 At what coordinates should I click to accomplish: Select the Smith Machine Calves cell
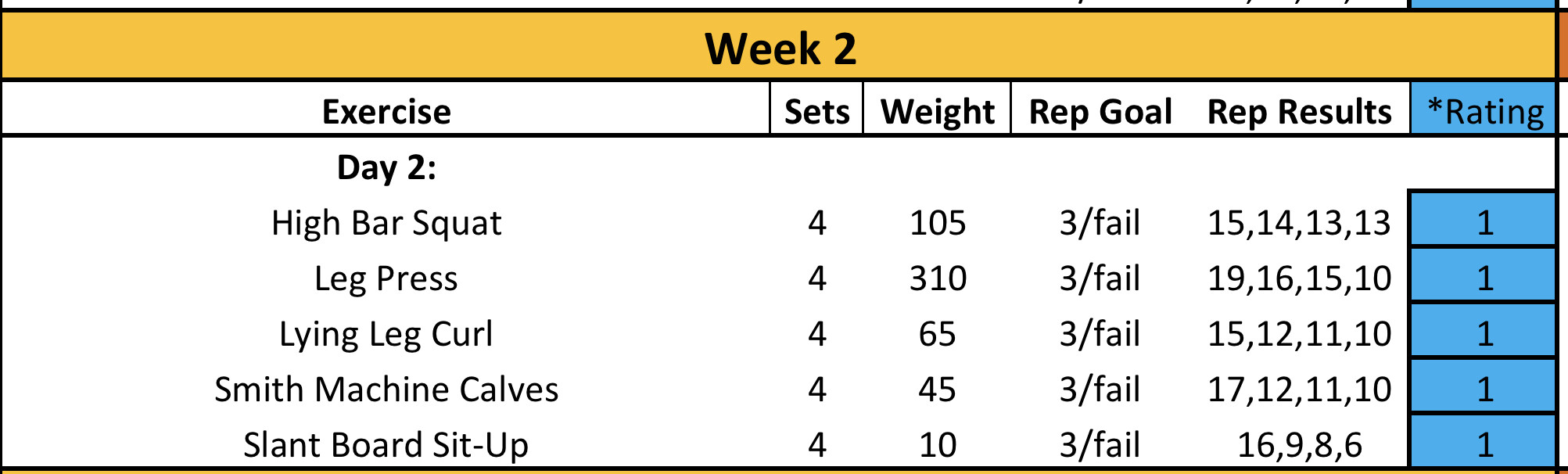click(386, 390)
